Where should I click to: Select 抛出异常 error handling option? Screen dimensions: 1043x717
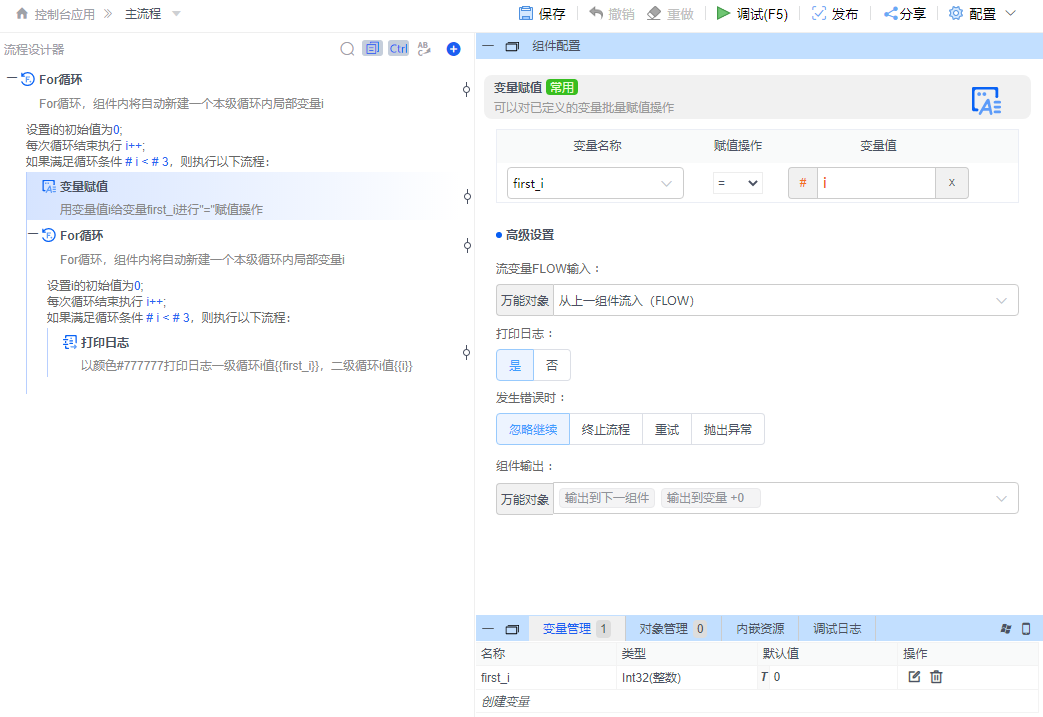[x=728, y=429]
